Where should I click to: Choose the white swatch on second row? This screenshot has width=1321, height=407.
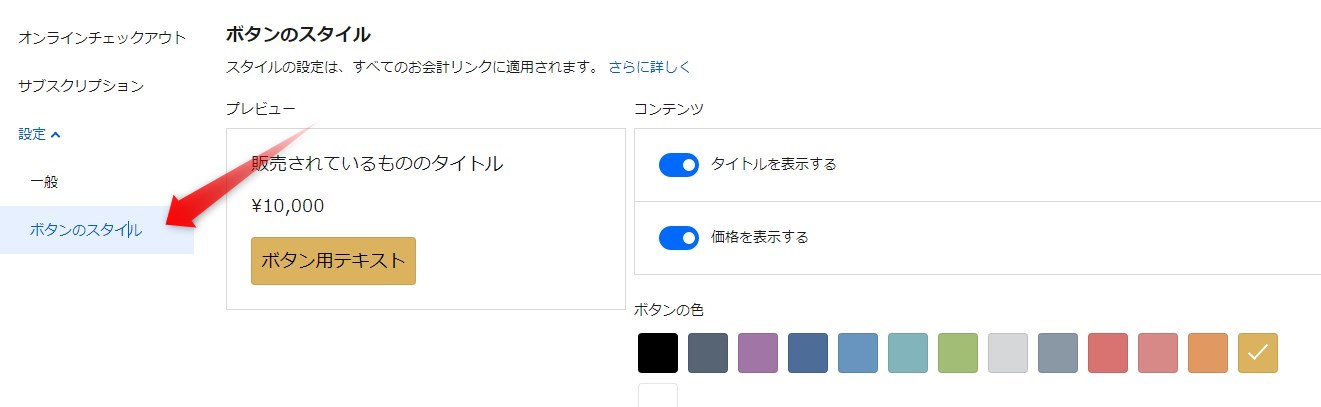pyautogui.click(x=658, y=395)
